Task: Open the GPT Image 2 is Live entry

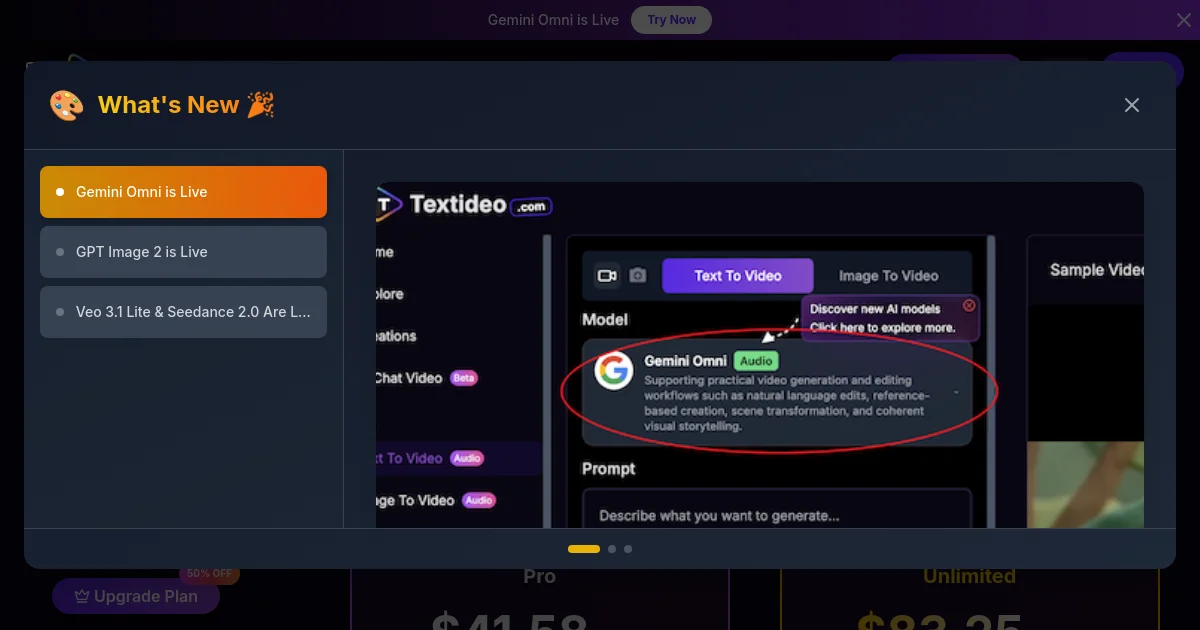Action: point(183,252)
